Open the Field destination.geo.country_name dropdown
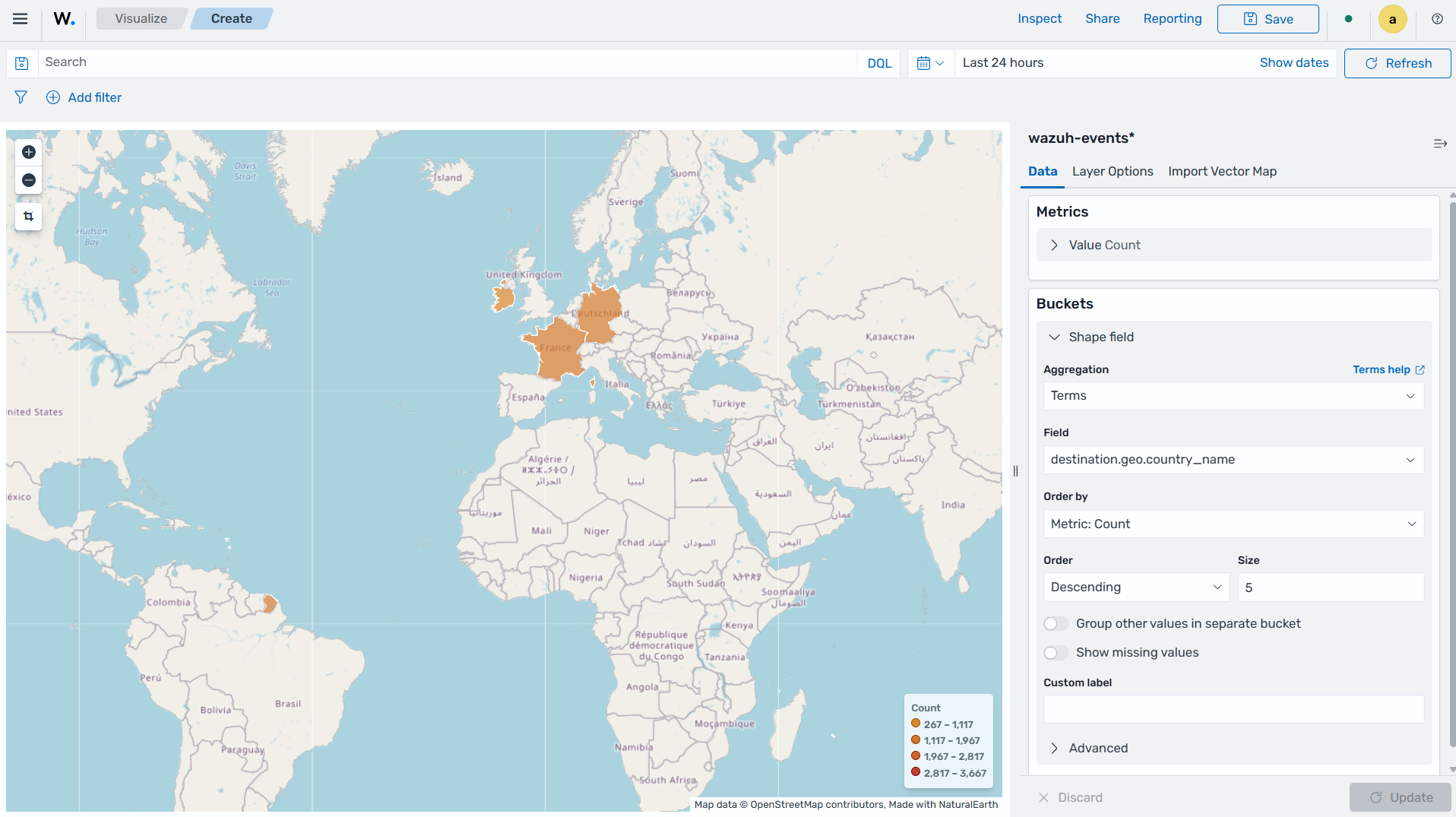Viewport: 1456px width, 817px height. point(1233,460)
